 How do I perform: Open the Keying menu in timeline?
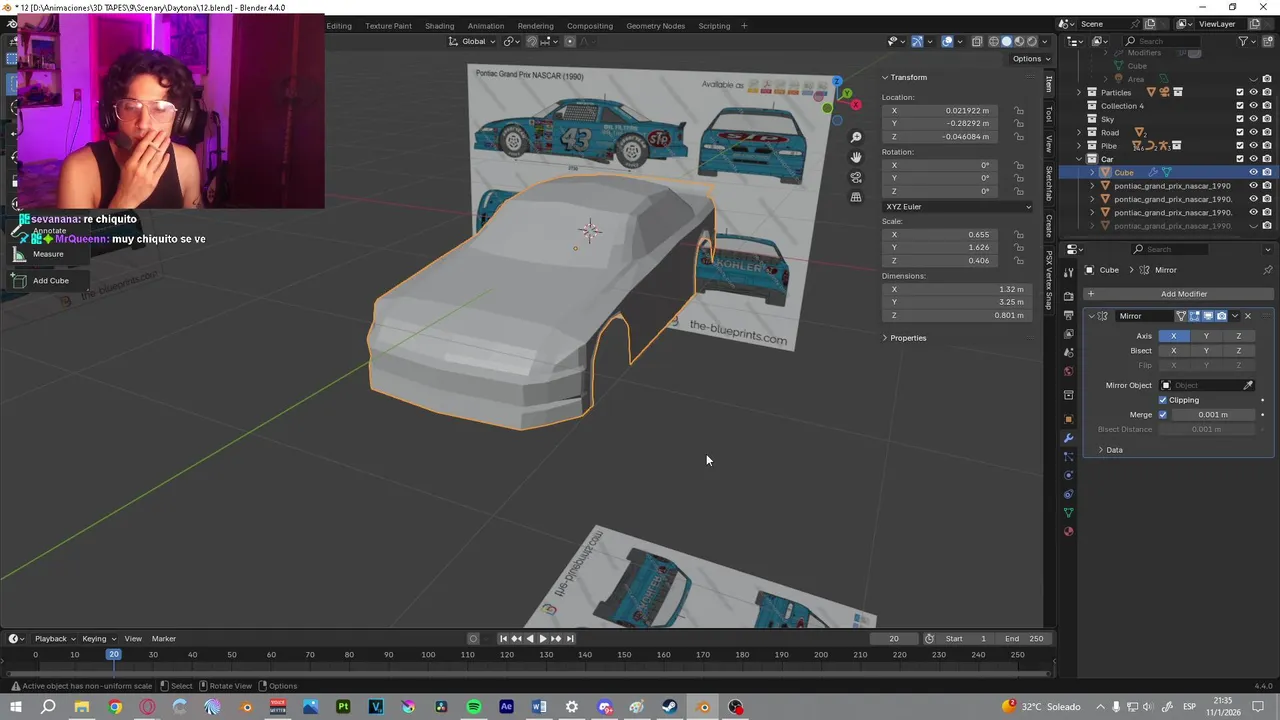tap(97, 639)
